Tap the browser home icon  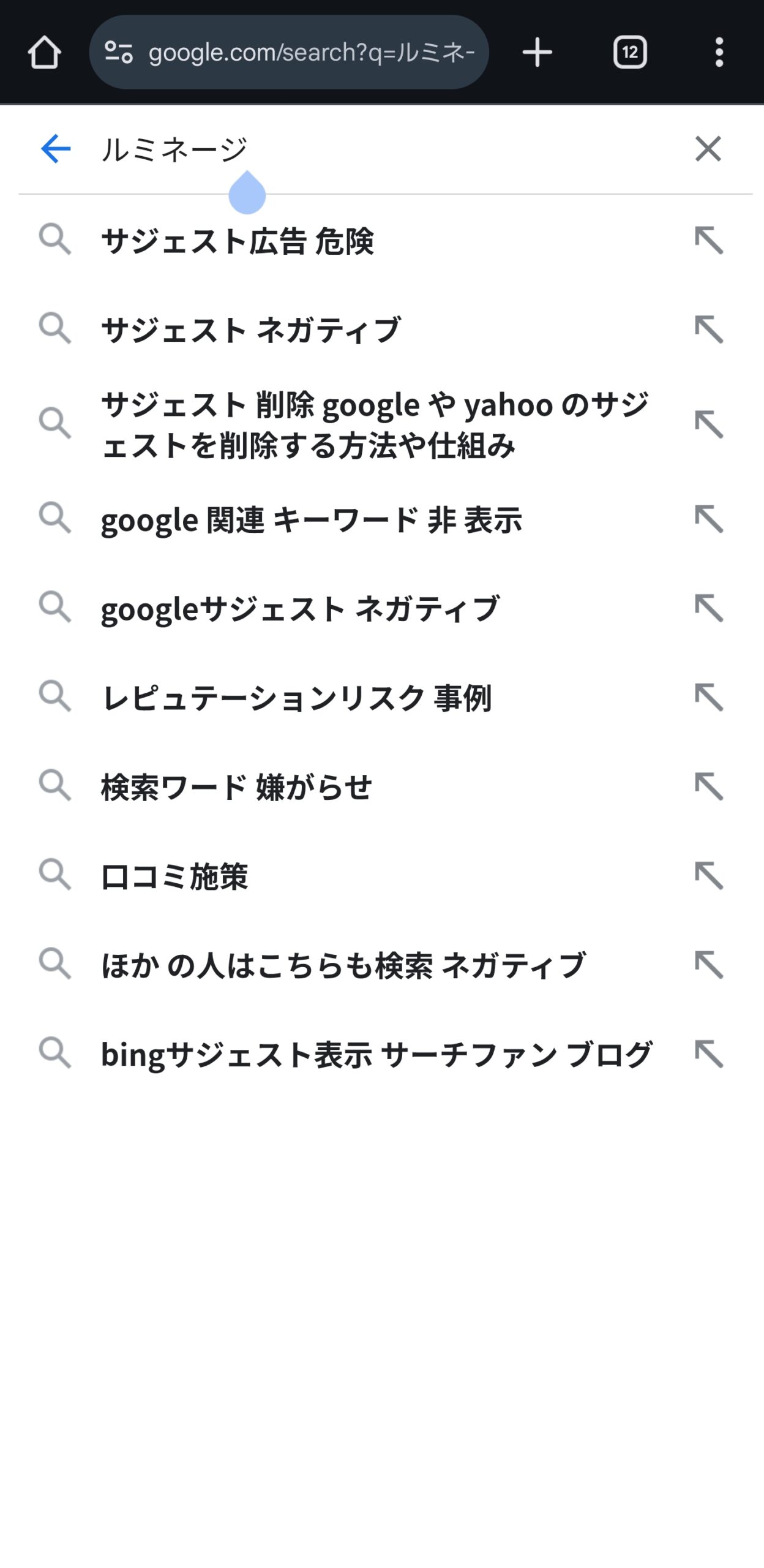44,52
